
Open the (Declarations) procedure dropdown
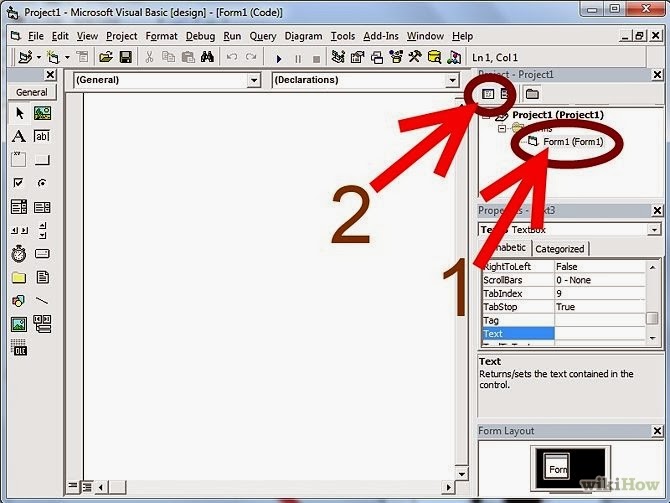[x=452, y=80]
